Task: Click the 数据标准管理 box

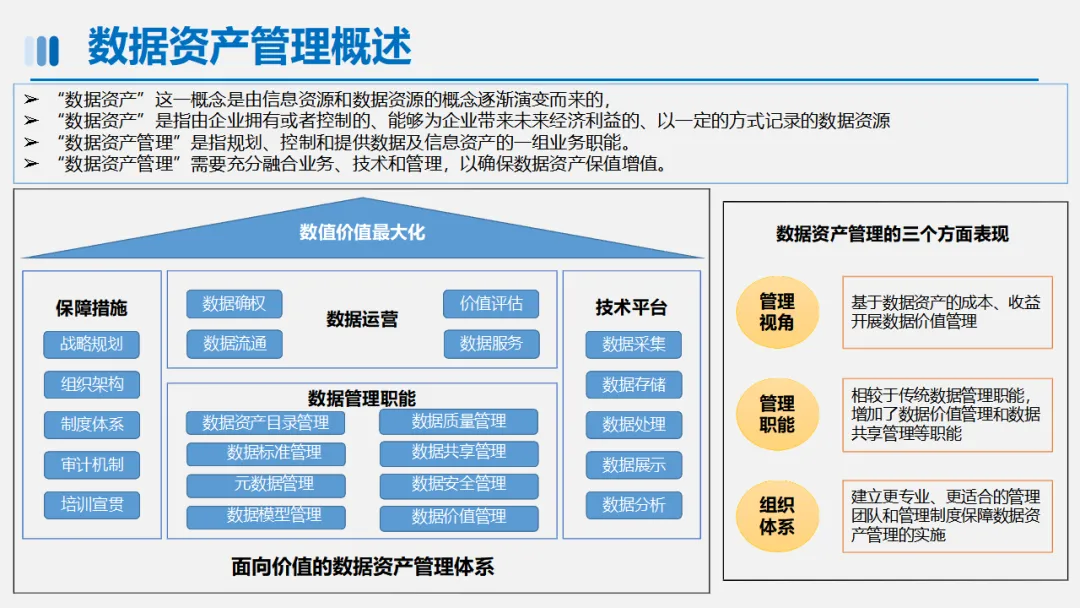Action: [x=266, y=453]
